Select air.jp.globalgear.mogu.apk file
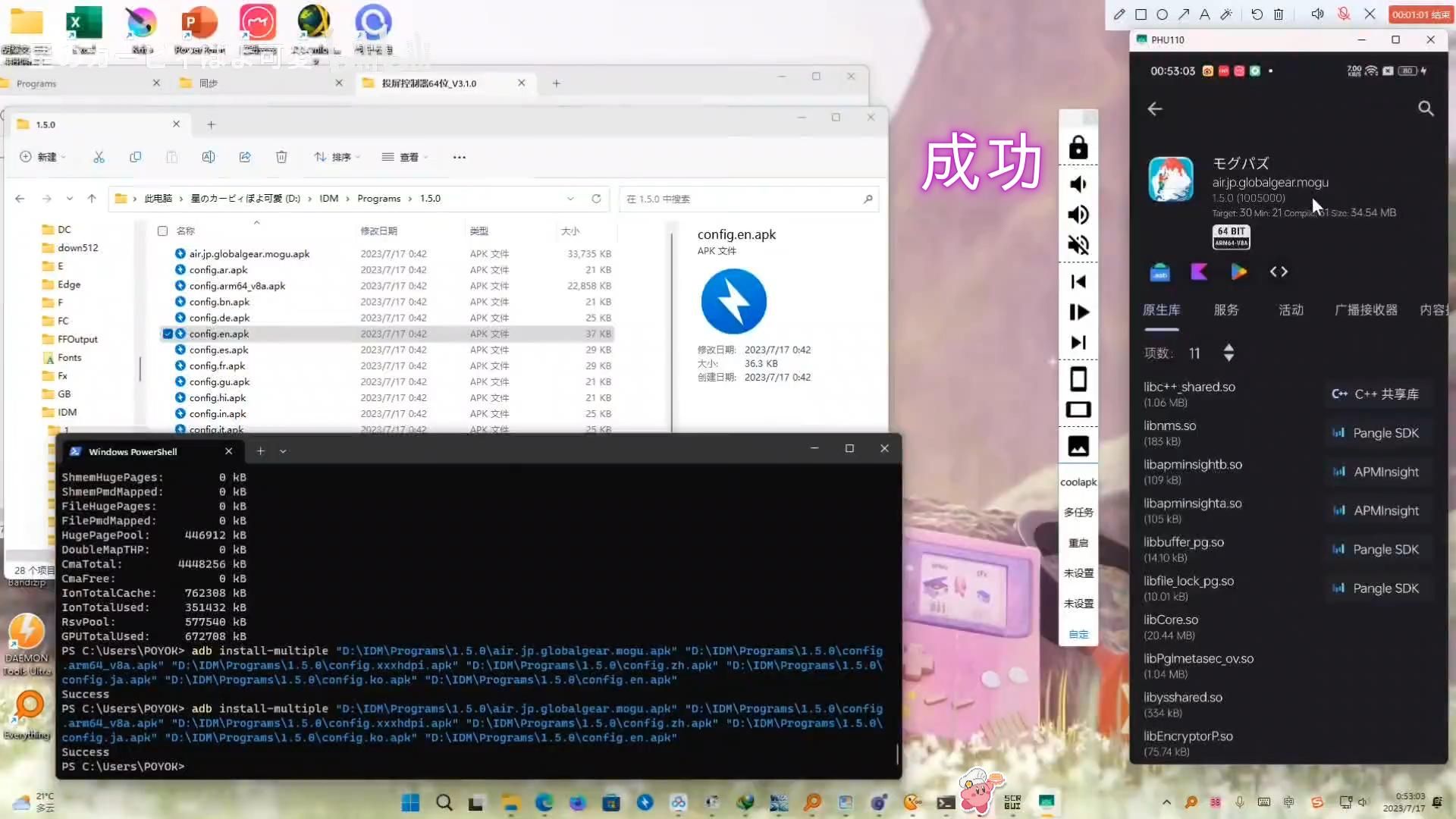 coord(249,253)
